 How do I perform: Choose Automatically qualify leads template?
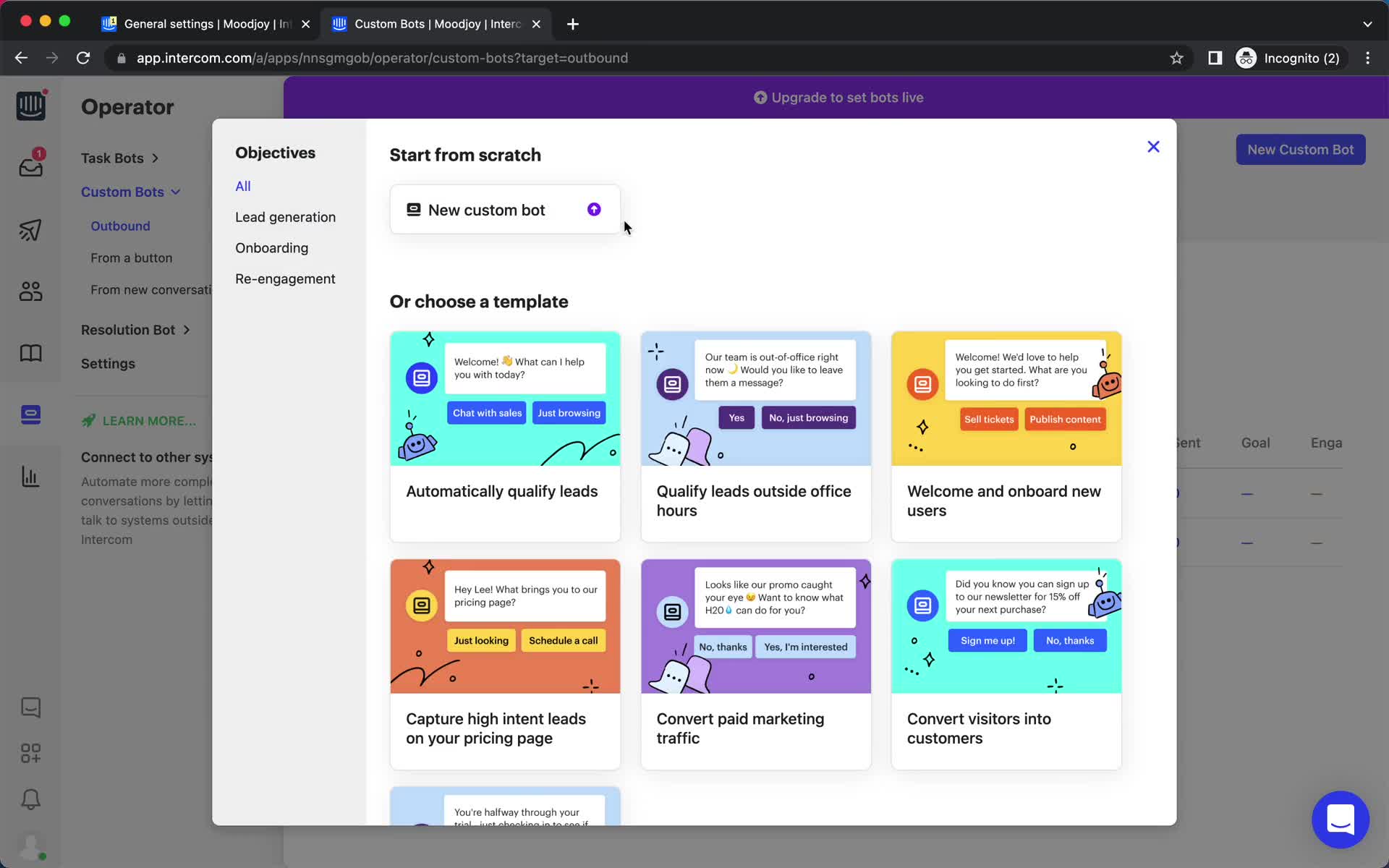[505, 436]
